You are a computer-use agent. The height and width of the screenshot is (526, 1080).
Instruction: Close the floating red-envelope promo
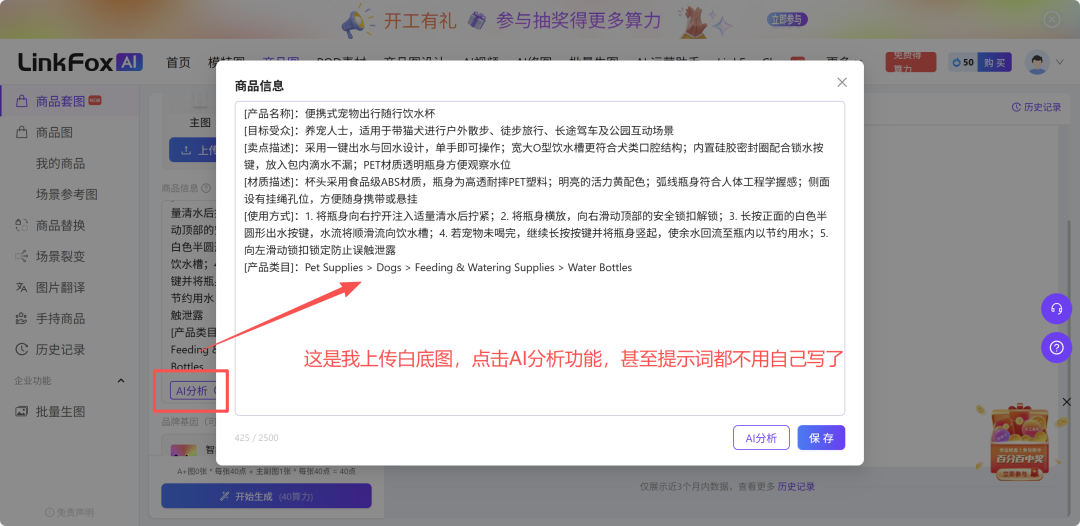point(1066,401)
